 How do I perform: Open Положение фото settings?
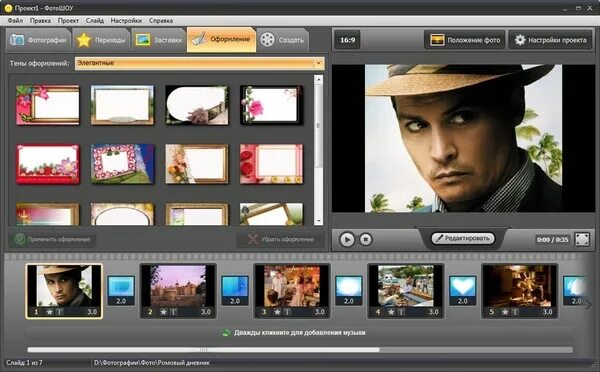point(465,40)
